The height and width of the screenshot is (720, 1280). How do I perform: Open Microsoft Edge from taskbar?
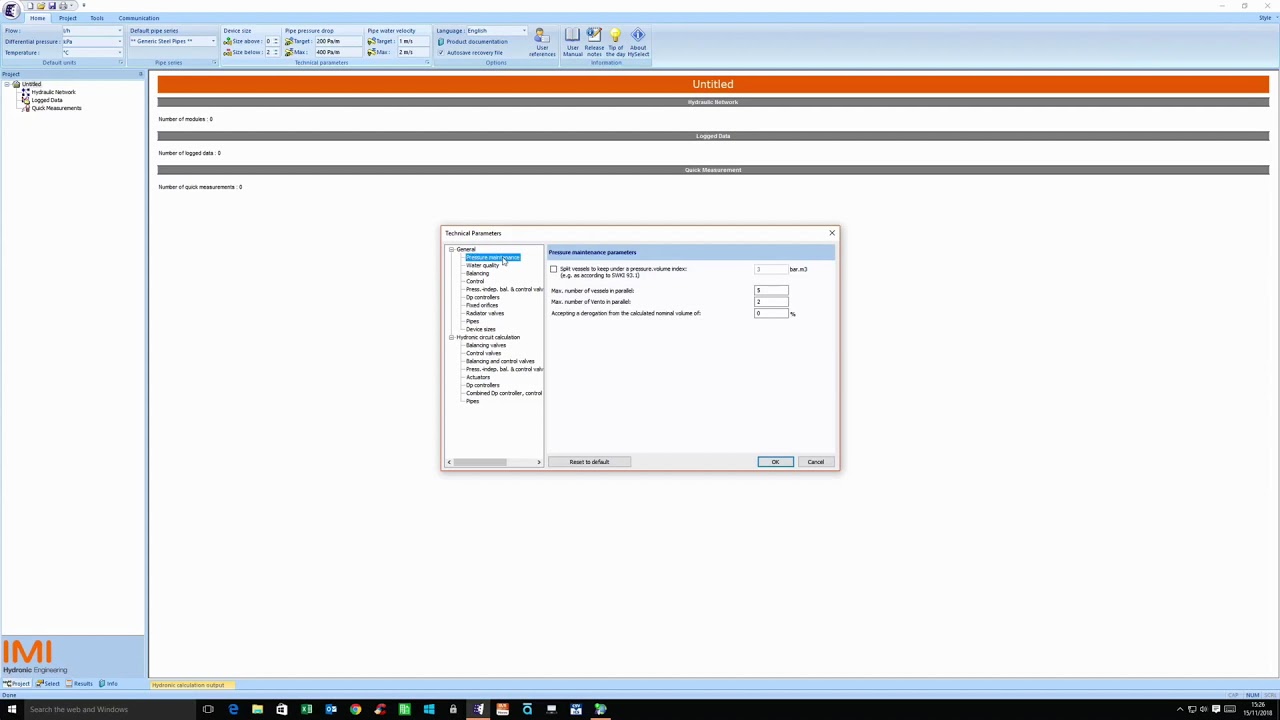pos(233,709)
